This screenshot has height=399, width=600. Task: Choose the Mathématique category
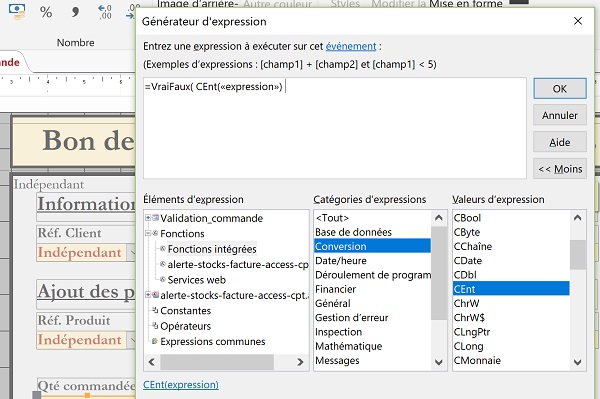tap(372, 346)
